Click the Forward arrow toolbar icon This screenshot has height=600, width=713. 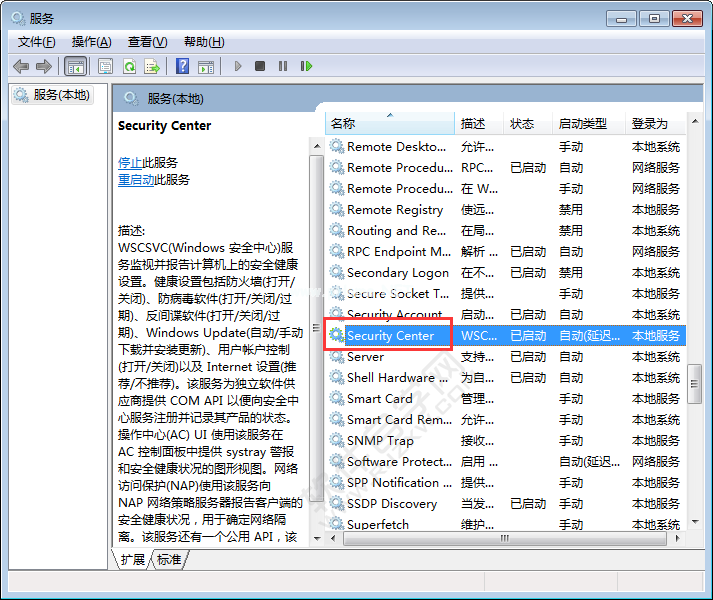pos(44,66)
